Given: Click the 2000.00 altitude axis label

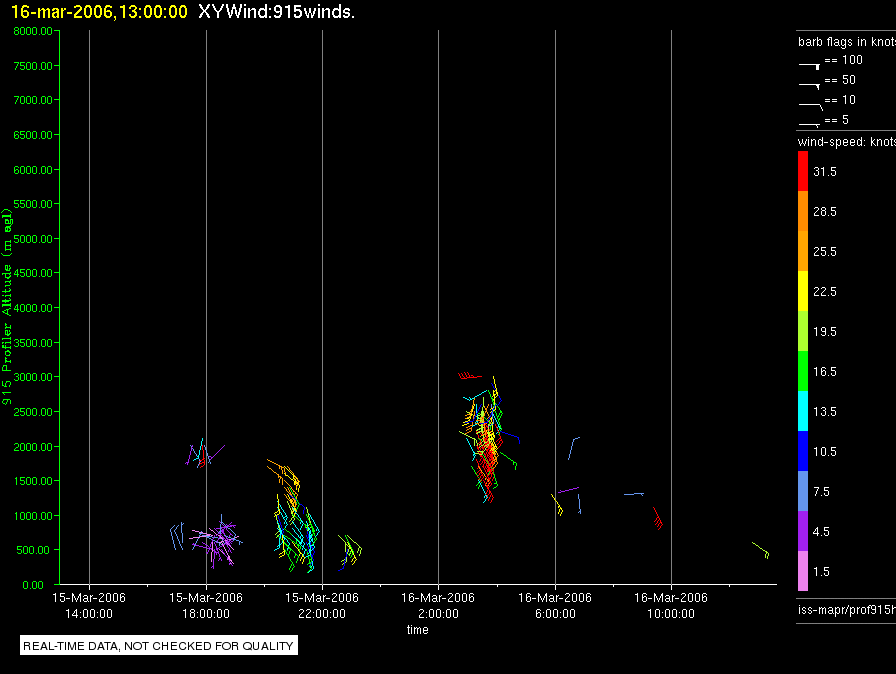Looking at the screenshot, I should click(33, 447).
